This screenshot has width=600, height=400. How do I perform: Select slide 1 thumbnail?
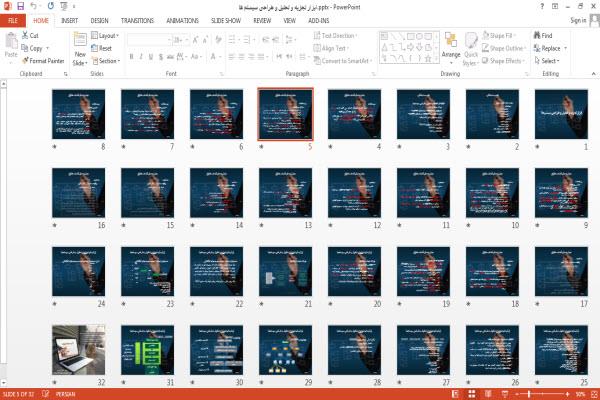tap(561, 114)
